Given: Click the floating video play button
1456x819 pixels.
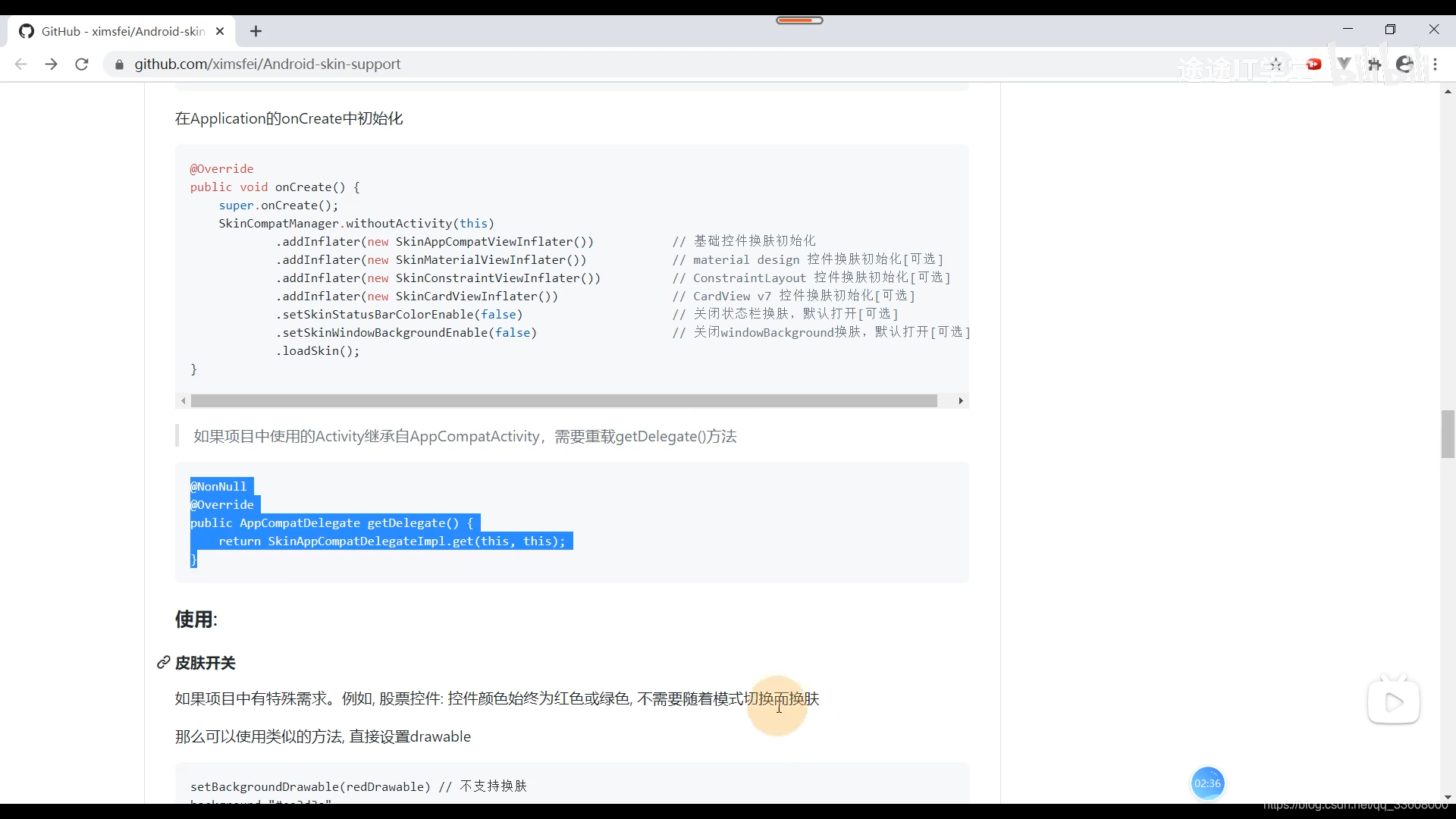Looking at the screenshot, I should point(1394,702).
